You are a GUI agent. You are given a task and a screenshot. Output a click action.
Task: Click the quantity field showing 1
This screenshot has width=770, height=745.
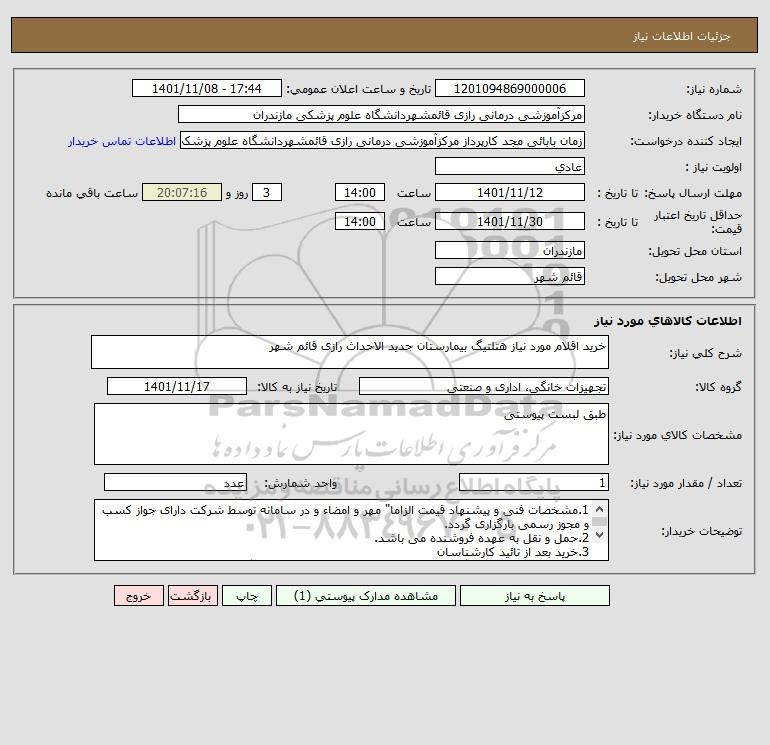click(534, 482)
